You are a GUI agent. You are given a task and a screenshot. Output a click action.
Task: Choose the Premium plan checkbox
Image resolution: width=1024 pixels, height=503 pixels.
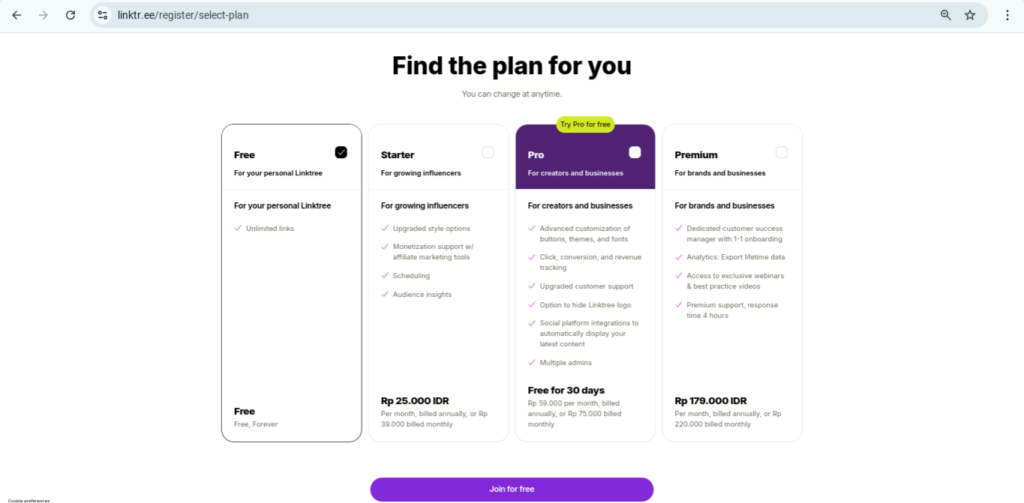(782, 152)
